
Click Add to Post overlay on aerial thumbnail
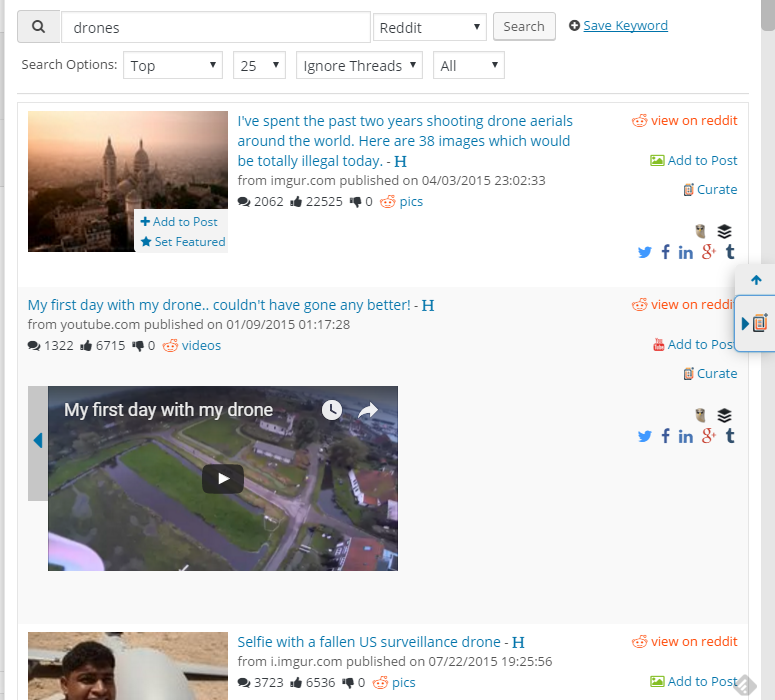(x=179, y=221)
